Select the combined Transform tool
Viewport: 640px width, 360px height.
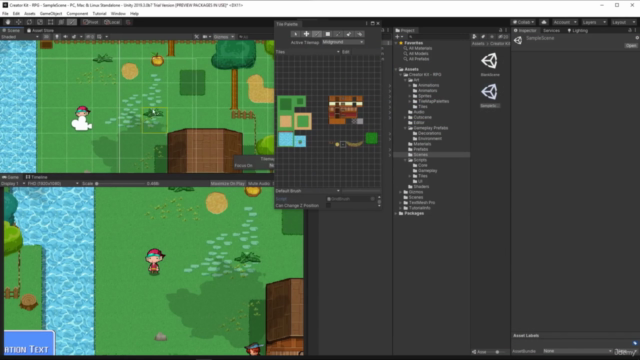61,22
